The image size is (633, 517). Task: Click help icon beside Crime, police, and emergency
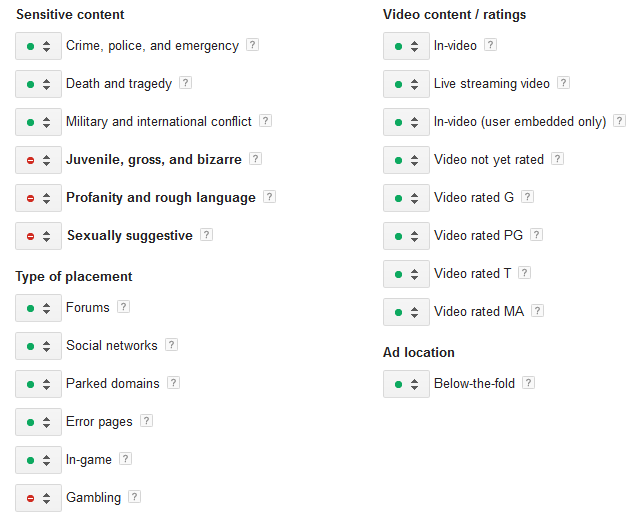pyautogui.click(x=252, y=45)
